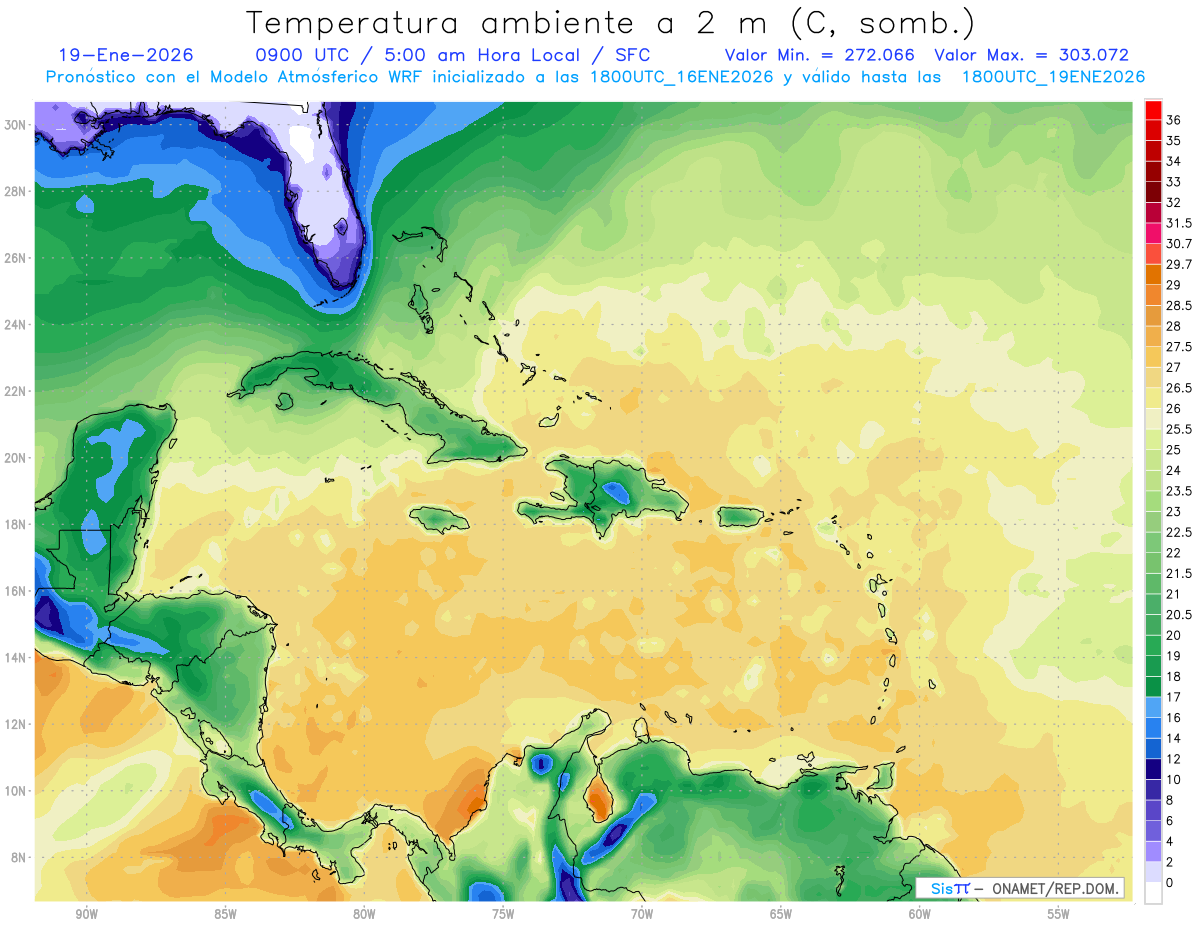Click legend value "6"
This screenshot has width=1200, height=927.
pyautogui.click(x=1170, y=821)
